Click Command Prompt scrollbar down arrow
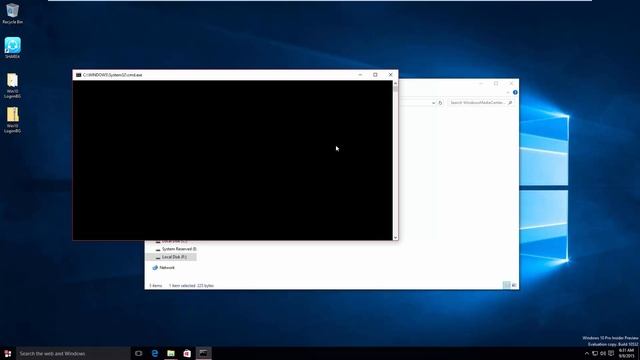640x360 pixels. click(x=395, y=237)
